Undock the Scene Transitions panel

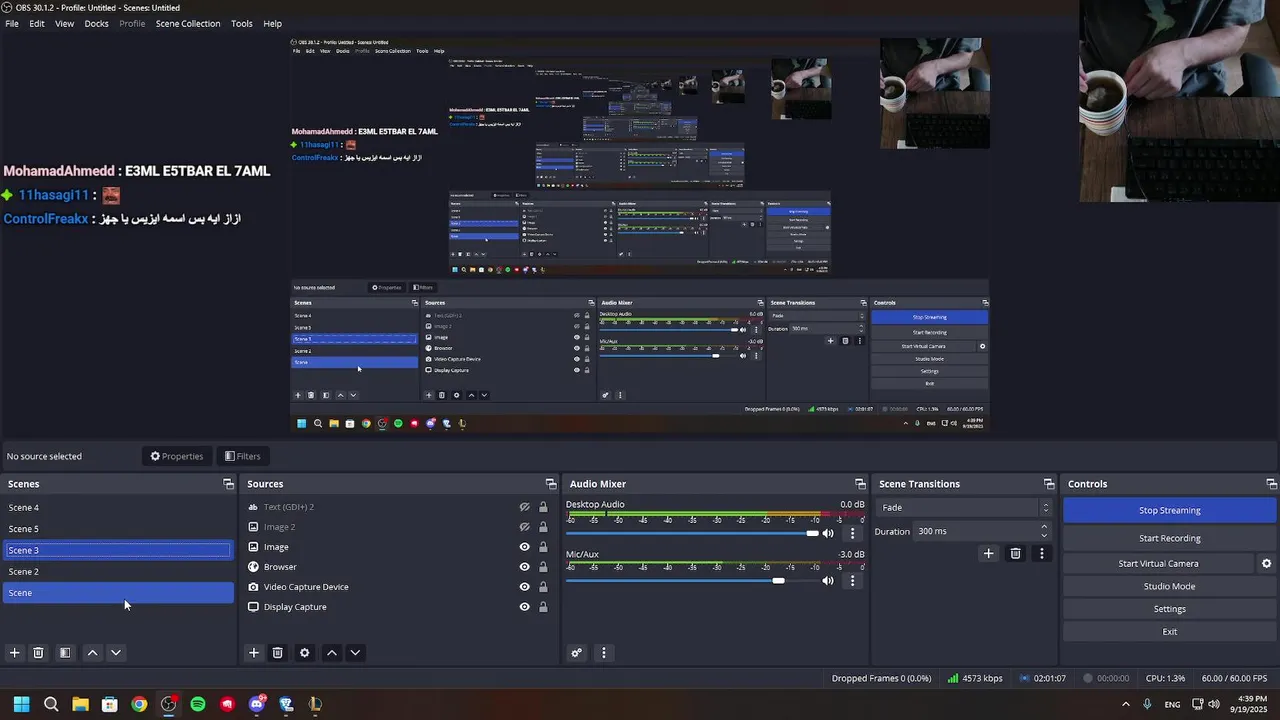(1048, 484)
